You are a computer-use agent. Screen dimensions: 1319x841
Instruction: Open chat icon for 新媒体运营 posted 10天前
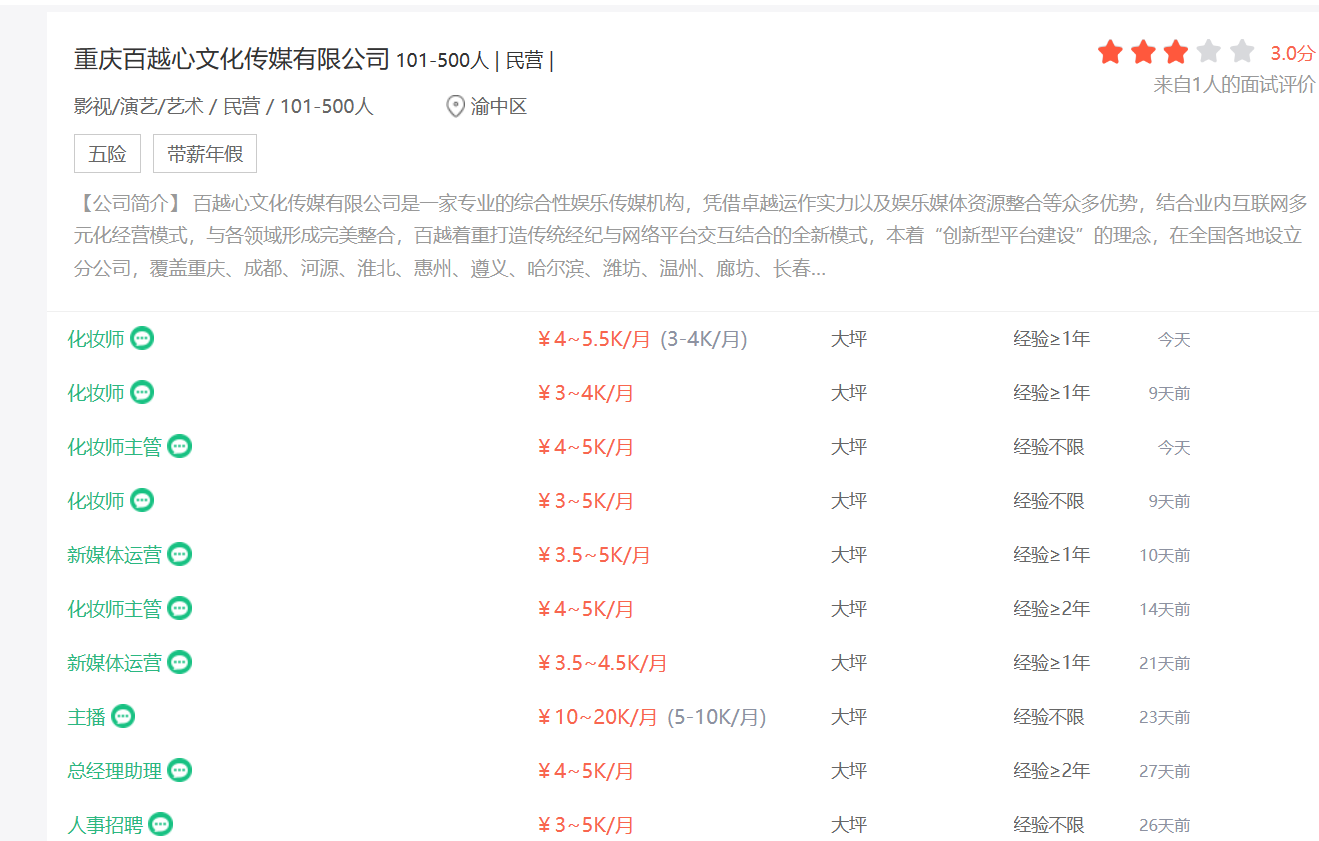[x=179, y=555]
